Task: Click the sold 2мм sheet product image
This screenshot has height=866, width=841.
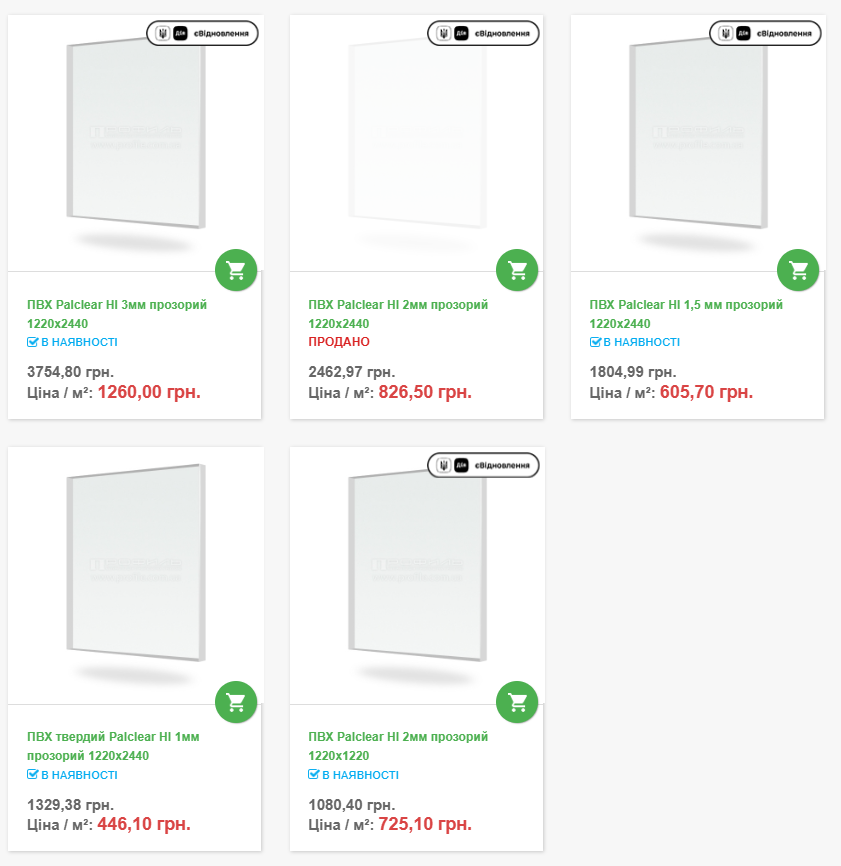Action: (416, 140)
